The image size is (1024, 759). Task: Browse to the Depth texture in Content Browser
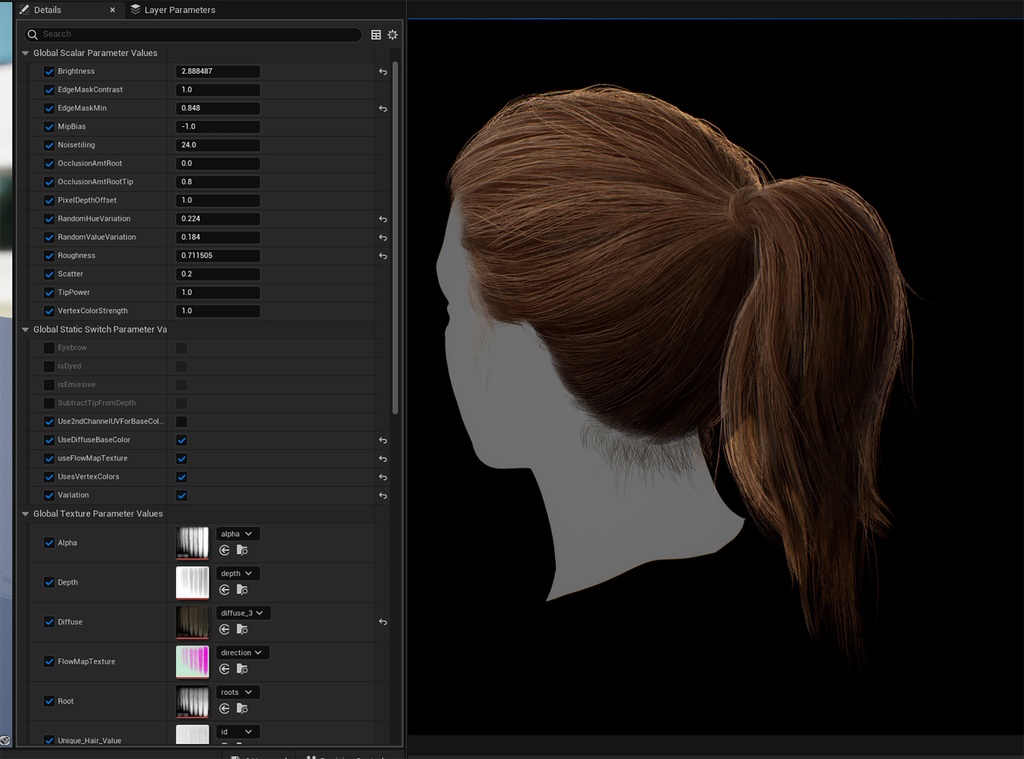click(241, 588)
